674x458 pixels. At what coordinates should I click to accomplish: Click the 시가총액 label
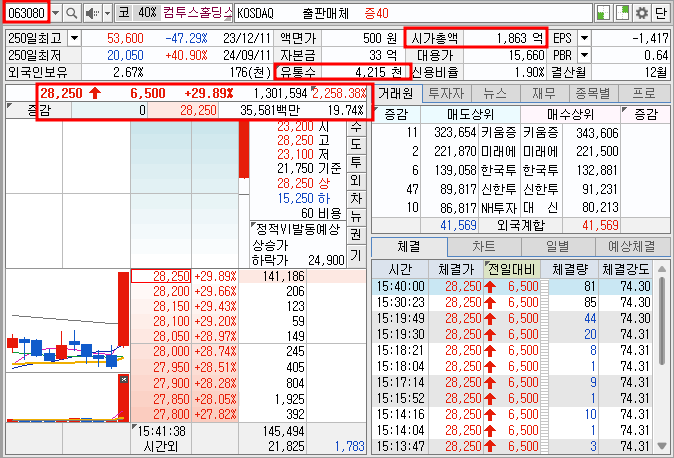tap(435, 38)
